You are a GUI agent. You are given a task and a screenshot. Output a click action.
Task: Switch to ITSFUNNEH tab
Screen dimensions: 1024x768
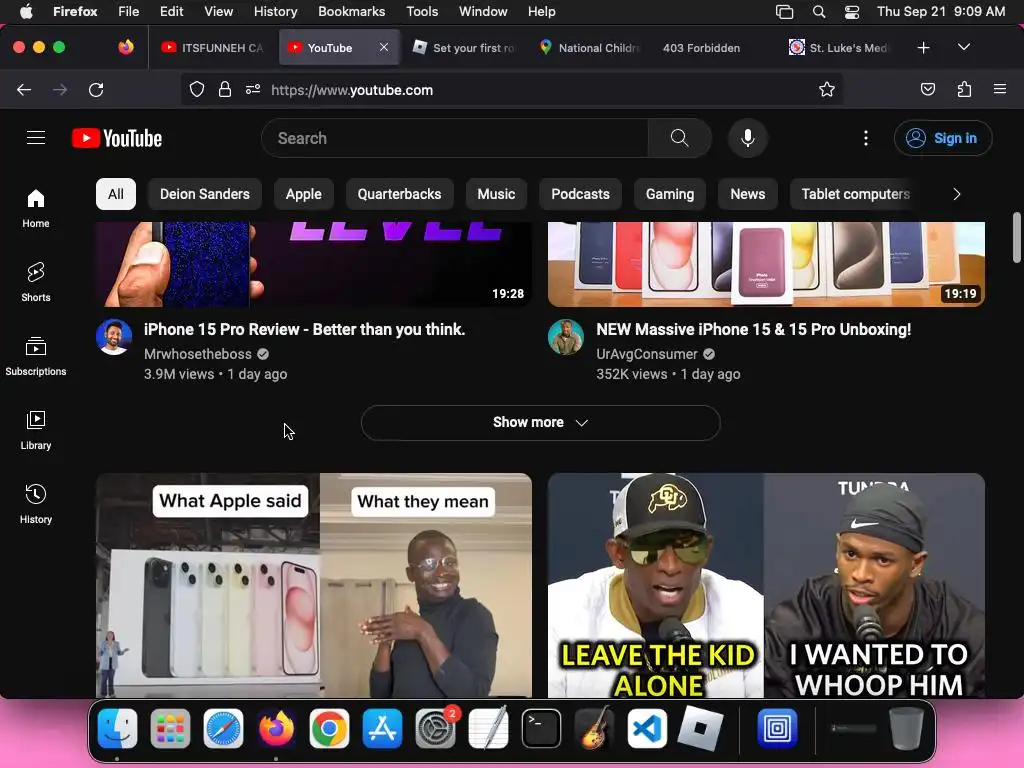coord(214,48)
